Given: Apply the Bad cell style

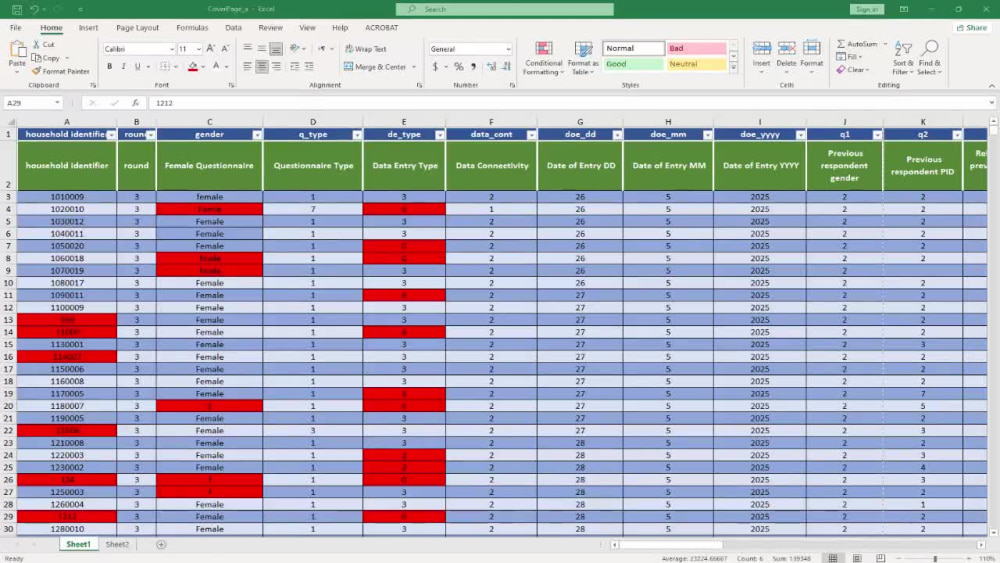Looking at the screenshot, I should (696, 48).
